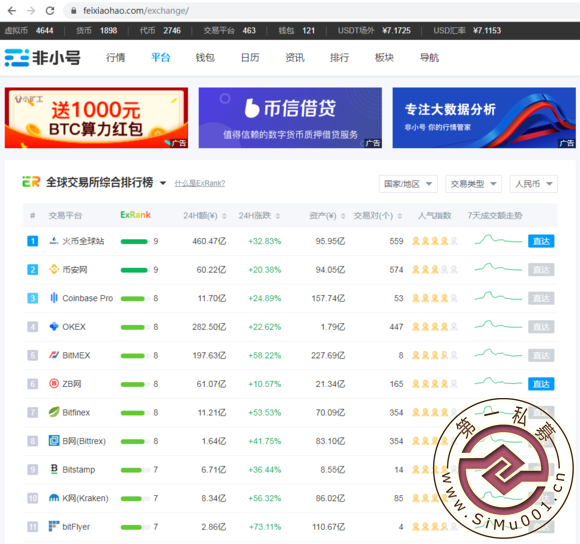
Task: Click rank badge number 3
Action: tap(33, 298)
